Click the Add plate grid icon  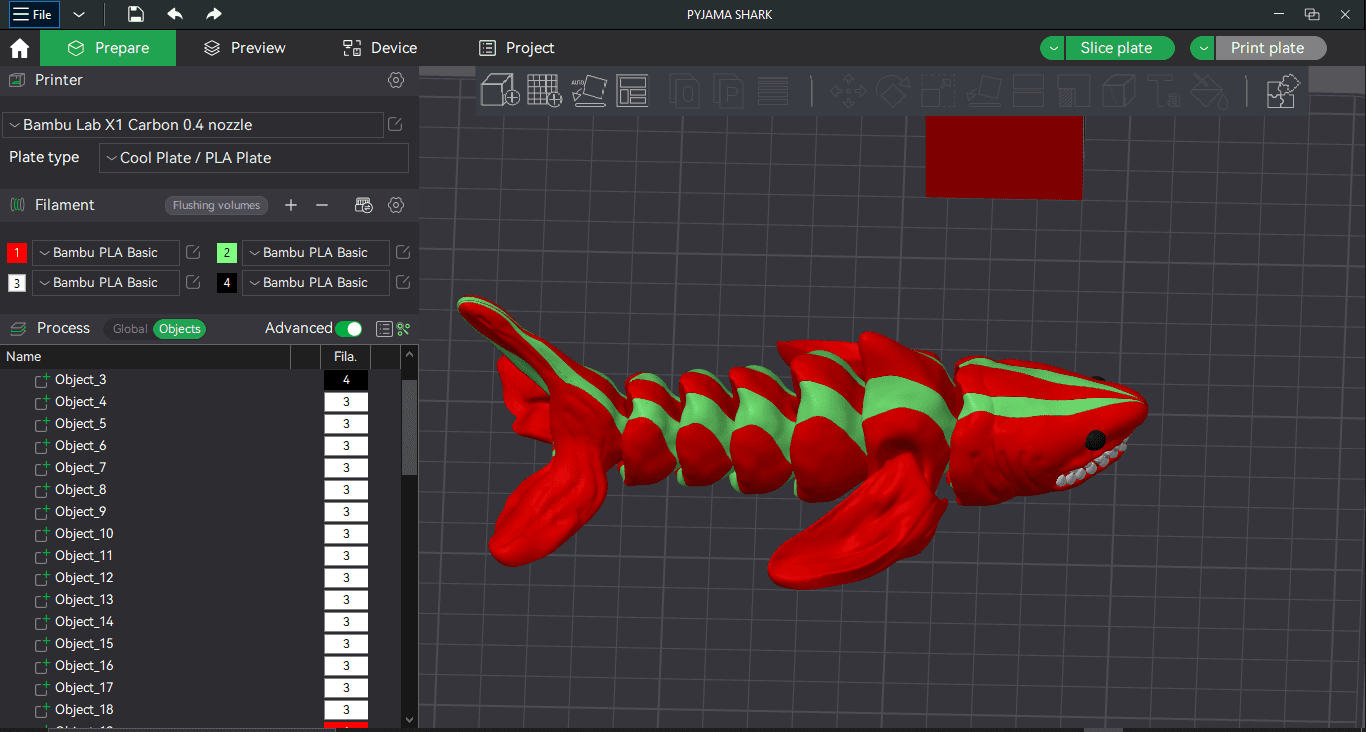click(x=545, y=90)
